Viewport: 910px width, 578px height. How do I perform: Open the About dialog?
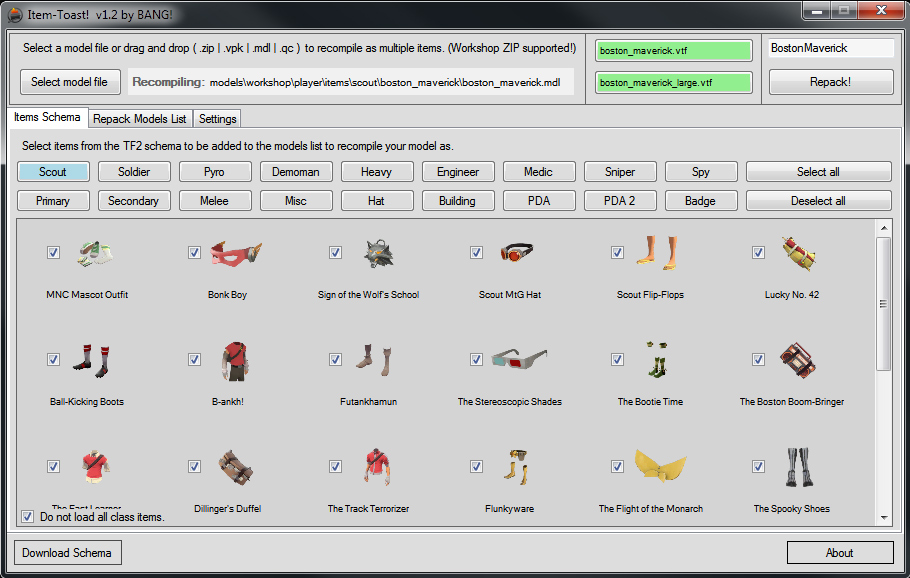(840, 552)
